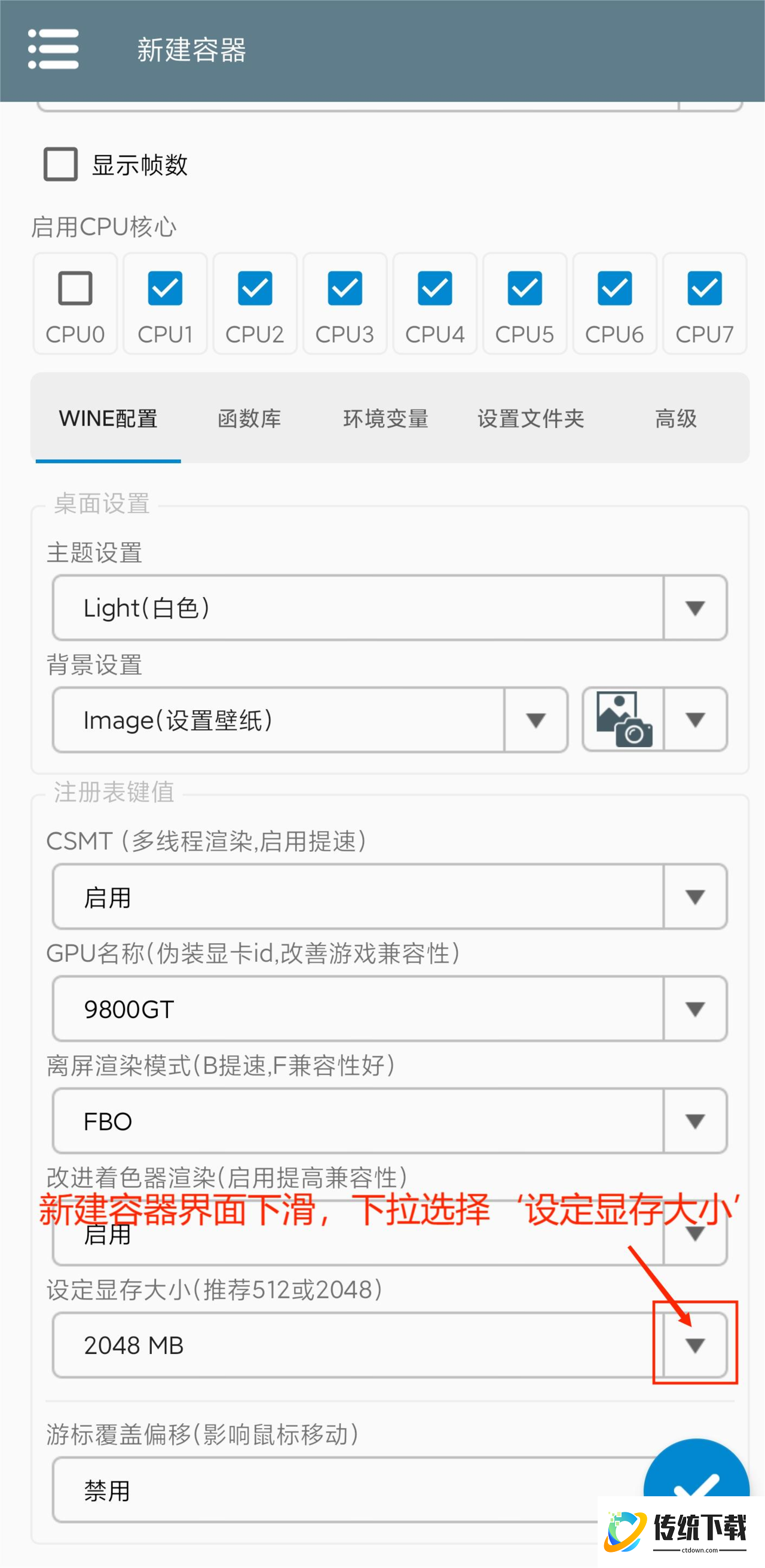
Task: Open the 离屏渲染模式 FBO dropdown arrow
Action: [x=695, y=1121]
